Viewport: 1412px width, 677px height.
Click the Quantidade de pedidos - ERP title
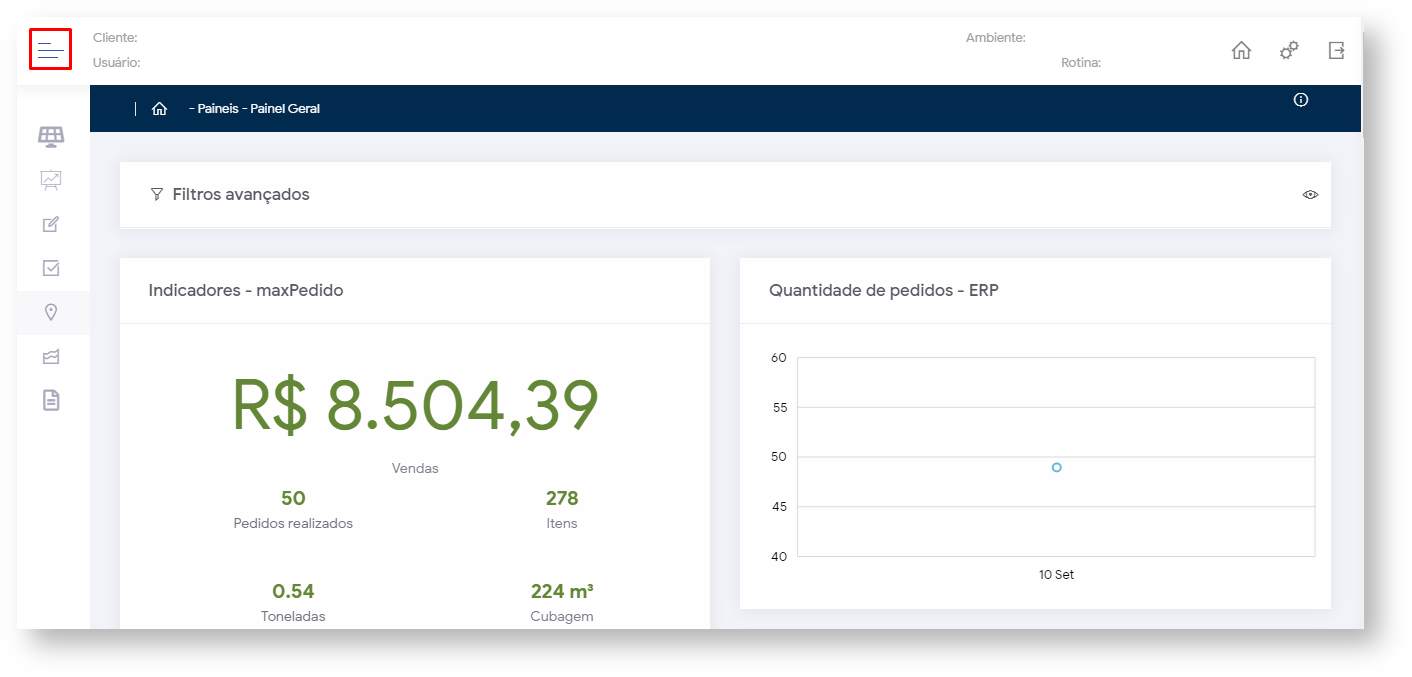(883, 291)
